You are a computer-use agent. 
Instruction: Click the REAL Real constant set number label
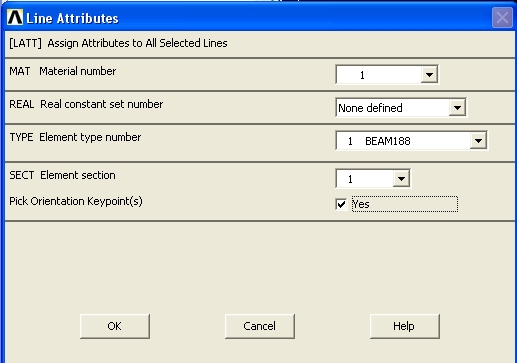coord(86,104)
